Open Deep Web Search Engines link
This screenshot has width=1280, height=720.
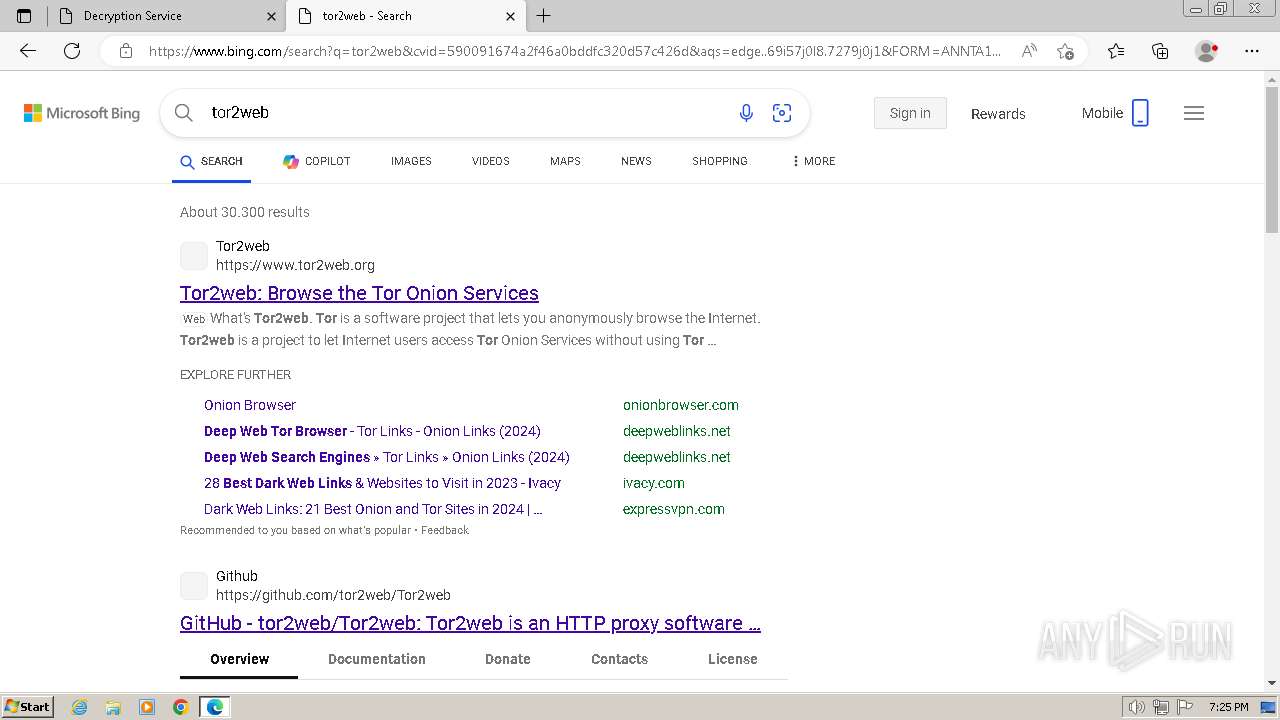tap(387, 457)
